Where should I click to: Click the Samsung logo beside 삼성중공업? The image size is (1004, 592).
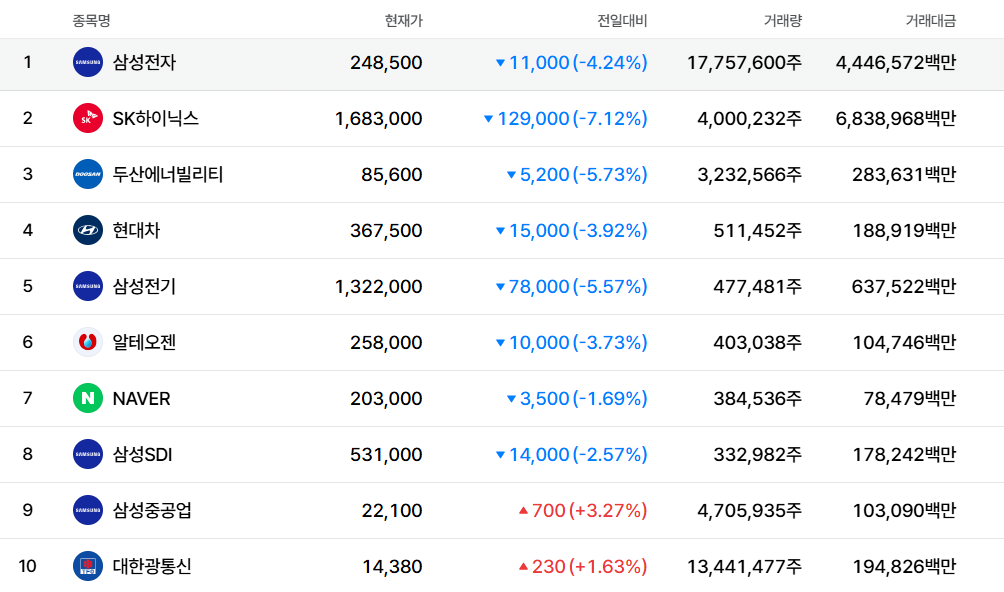[x=88, y=510]
